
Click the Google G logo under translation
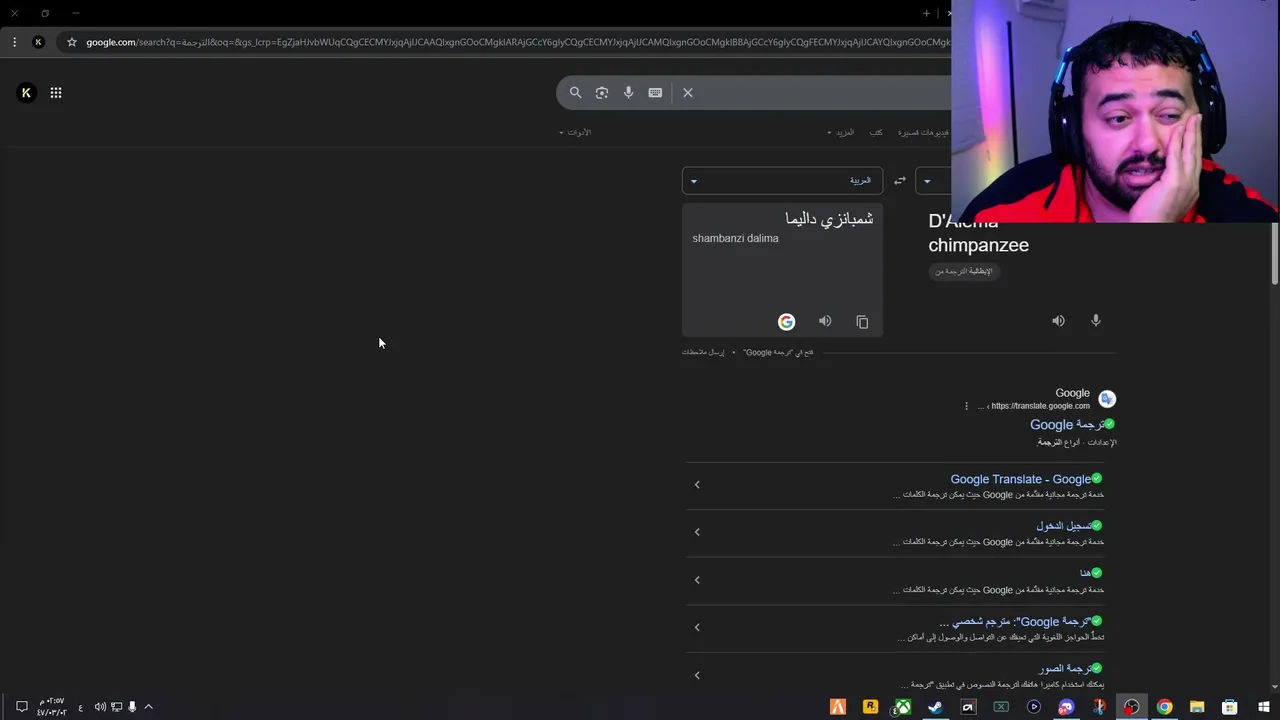(786, 322)
